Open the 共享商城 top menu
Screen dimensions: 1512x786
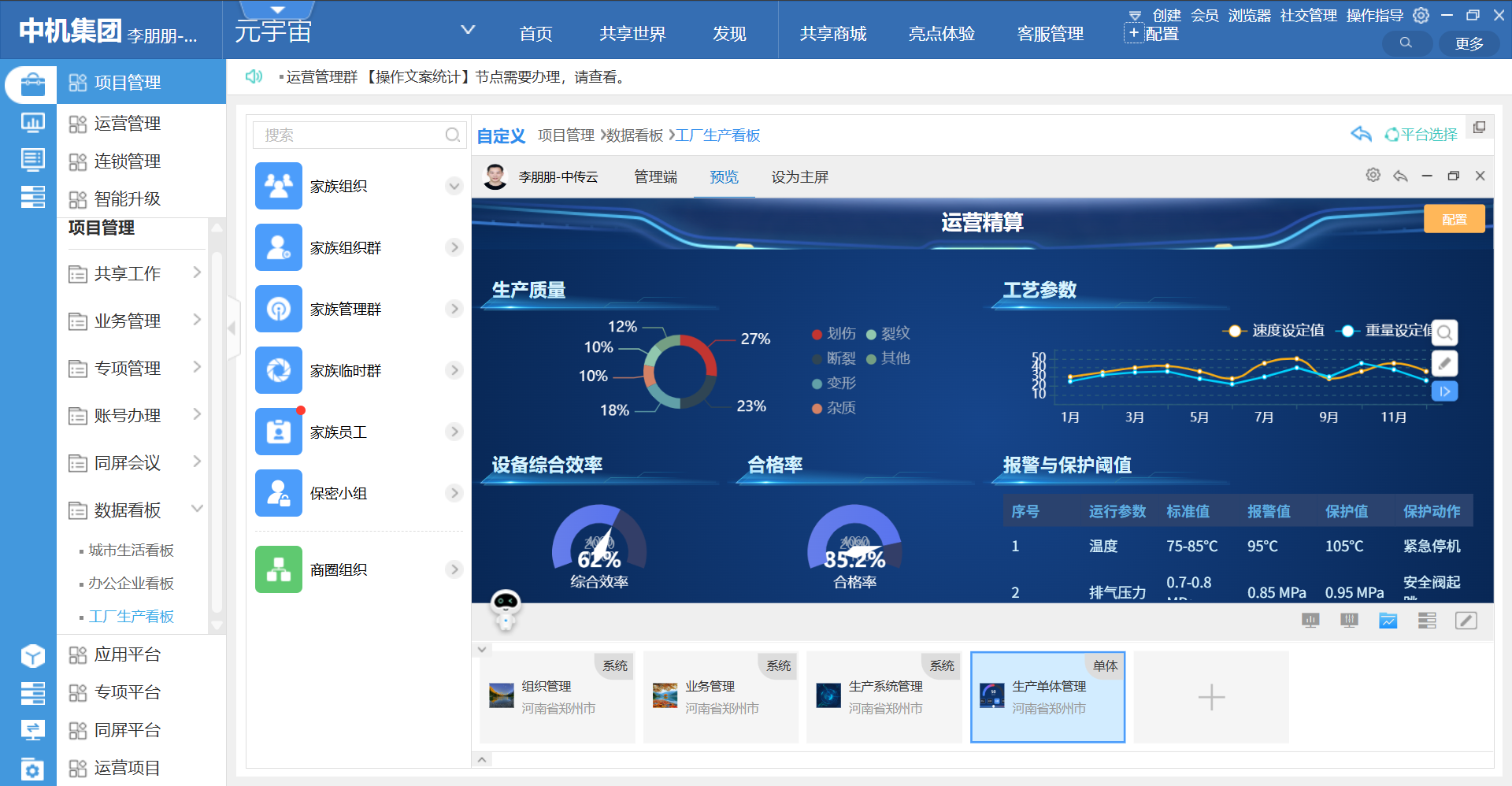pos(832,34)
